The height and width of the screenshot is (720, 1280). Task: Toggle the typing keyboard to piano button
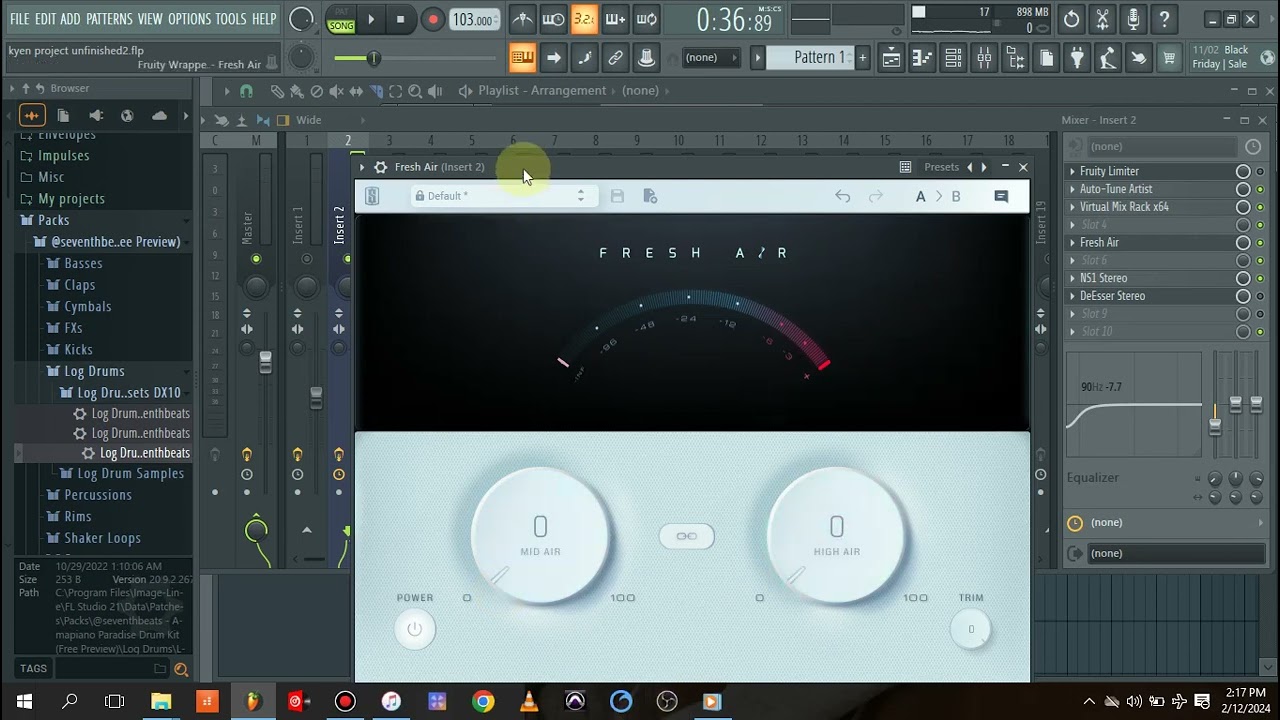pos(522,58)
